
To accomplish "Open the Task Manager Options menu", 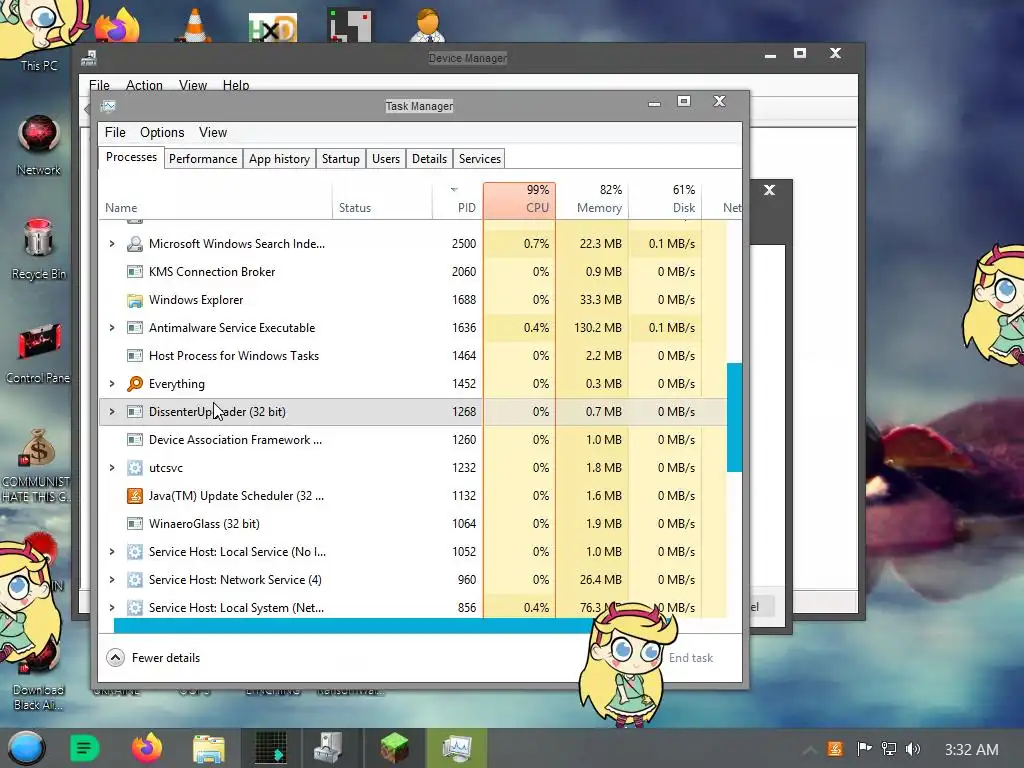I will click(x=162, y=133).
